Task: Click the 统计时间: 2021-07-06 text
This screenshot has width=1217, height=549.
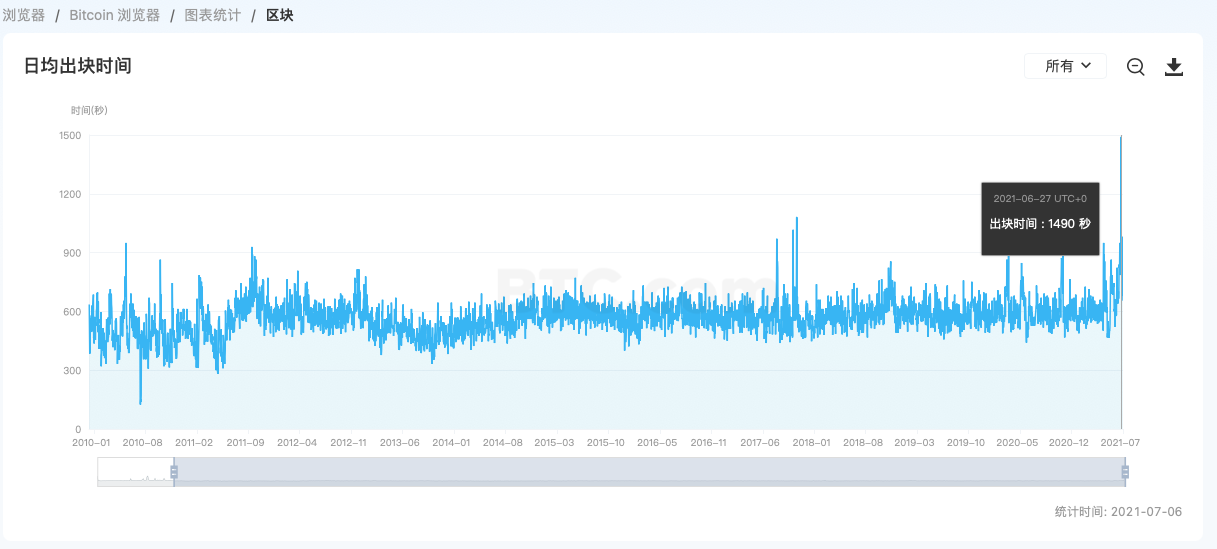Action: coord(1118,511)
